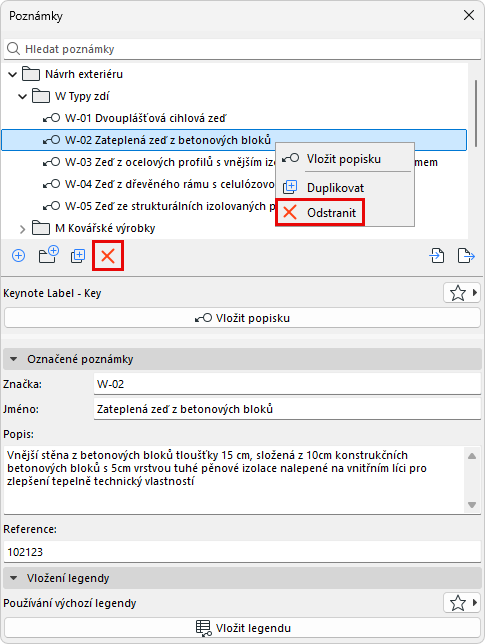Click the Značka field with W-02
The width and height of the screenshot is (485, 644).
[287, 384]
